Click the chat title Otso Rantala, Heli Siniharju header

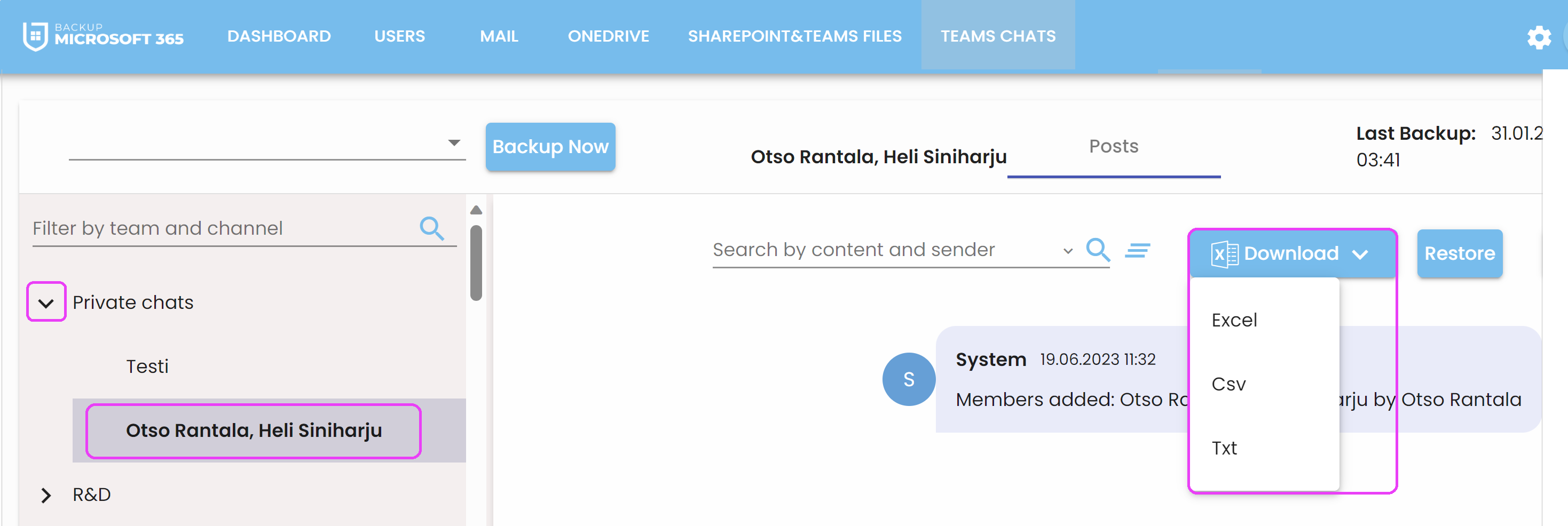coord(878,157)
